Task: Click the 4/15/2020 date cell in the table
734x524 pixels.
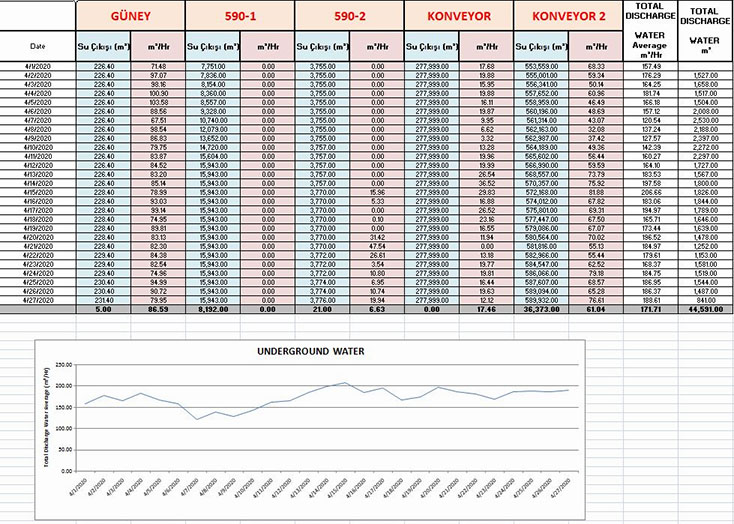Action: 38,192
